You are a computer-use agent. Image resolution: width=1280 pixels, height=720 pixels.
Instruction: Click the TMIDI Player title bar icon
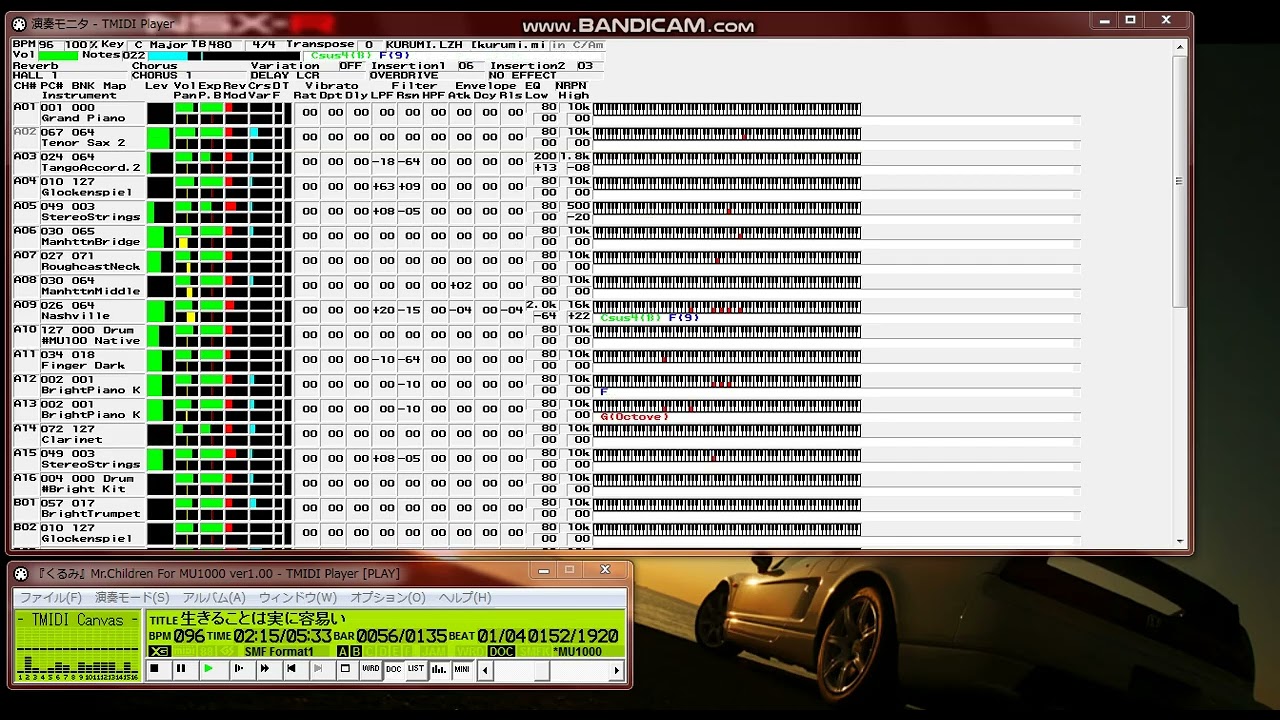pyautogui.click(x=21, y=573)
